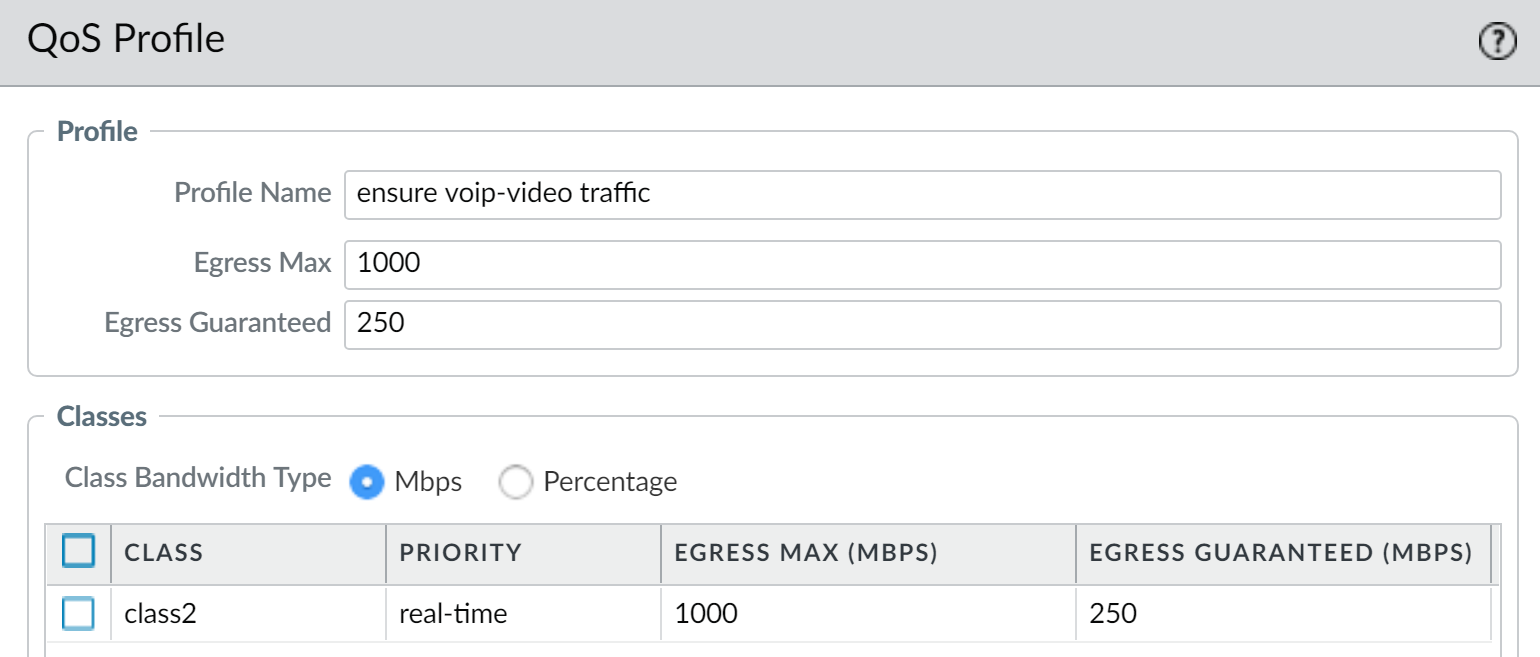
Task: Toggle the select-all checkbox in table header
Action: tap(78, 551)
